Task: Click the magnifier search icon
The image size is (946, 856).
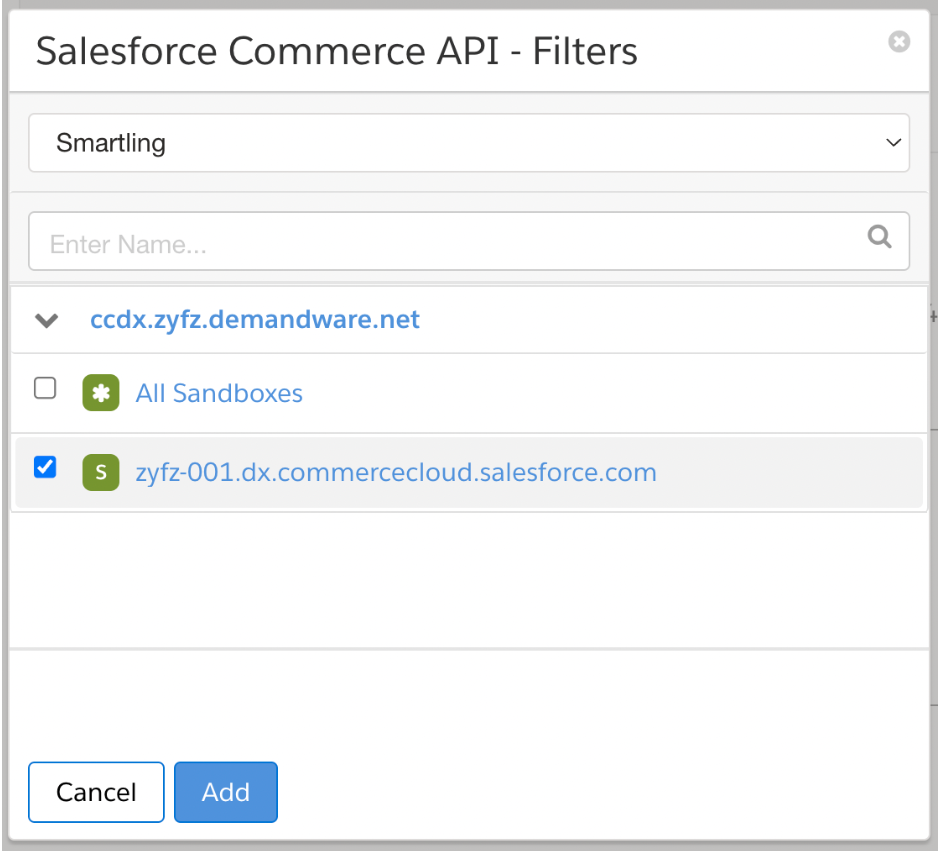Action: point(880,237)
